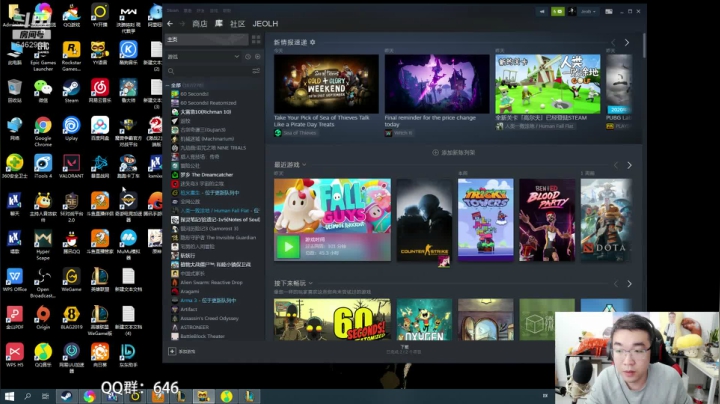Open the Sea of Thieves Gold Glory news
The height and width of the screenshot is (404, 720).
pos(326,84)
